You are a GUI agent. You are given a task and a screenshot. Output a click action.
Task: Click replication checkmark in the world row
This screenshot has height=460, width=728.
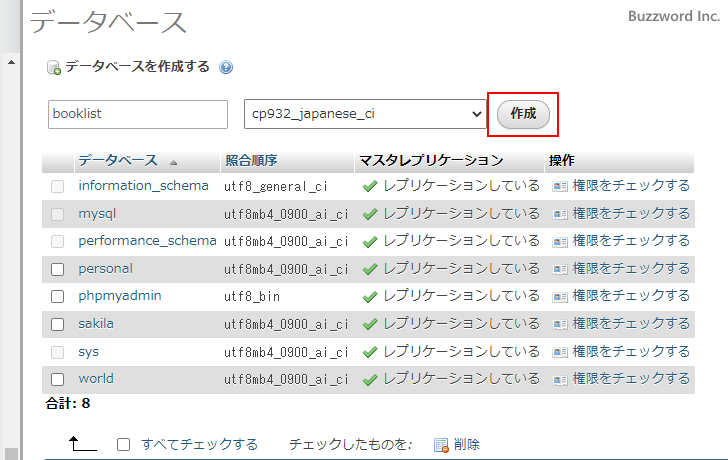tap(370, 380)
